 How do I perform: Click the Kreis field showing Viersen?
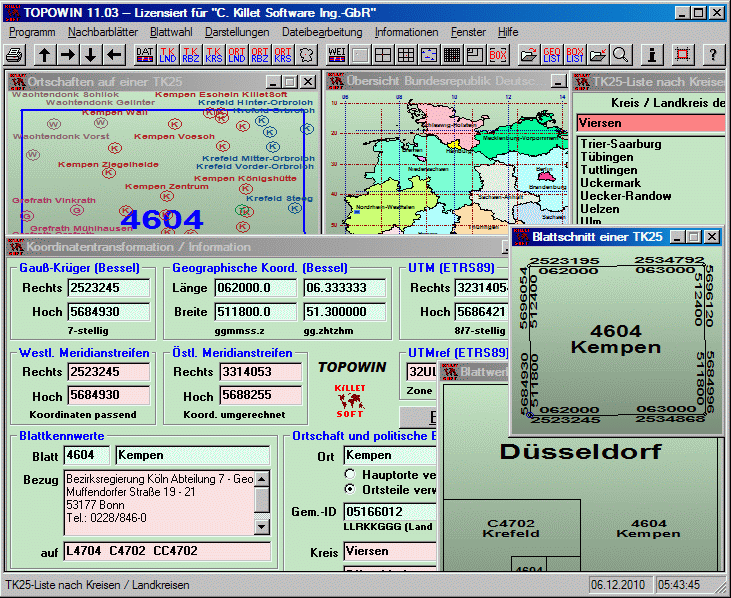coord(390,551)
